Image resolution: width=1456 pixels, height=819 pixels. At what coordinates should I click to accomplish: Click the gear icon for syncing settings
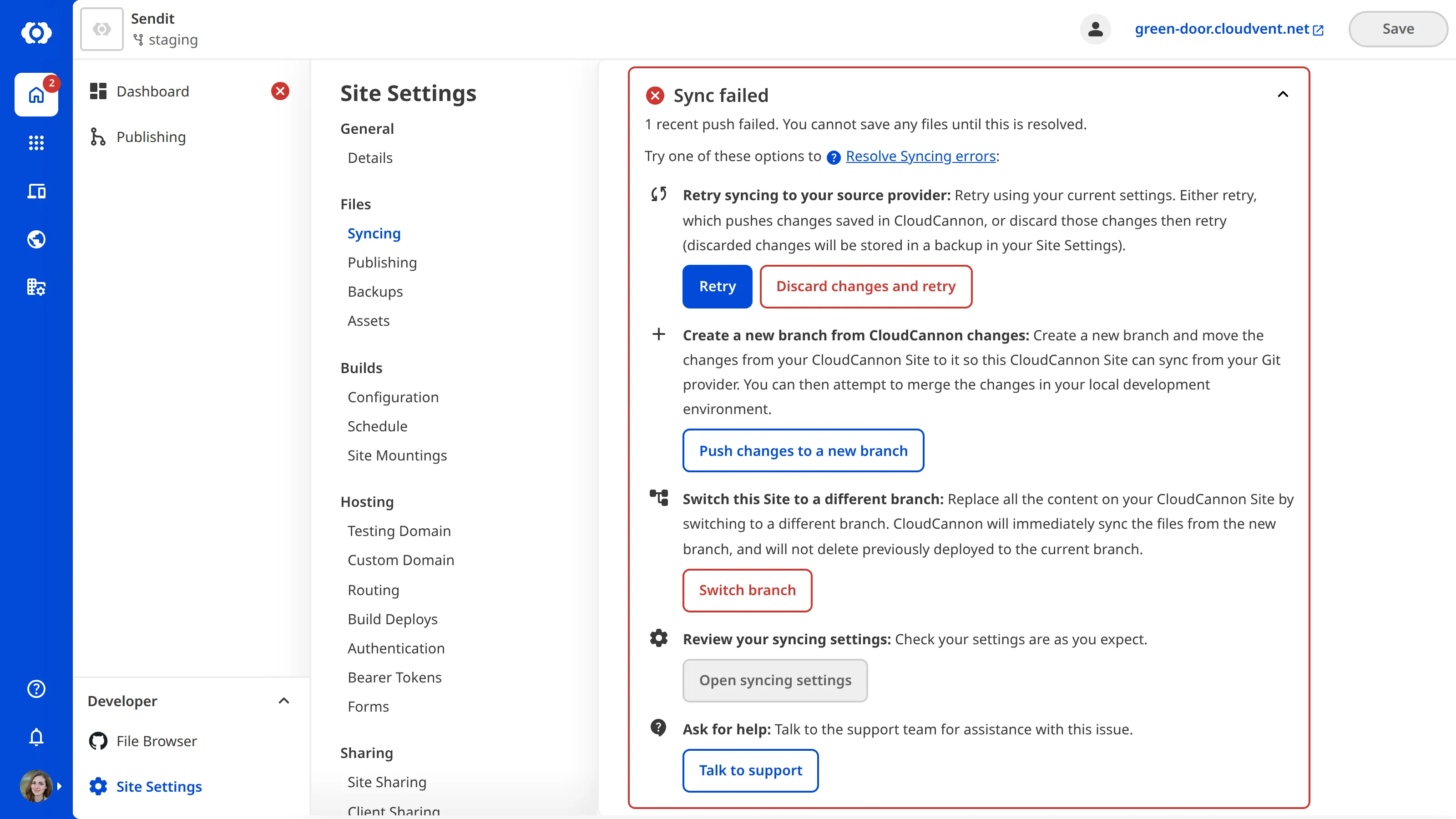658,638
